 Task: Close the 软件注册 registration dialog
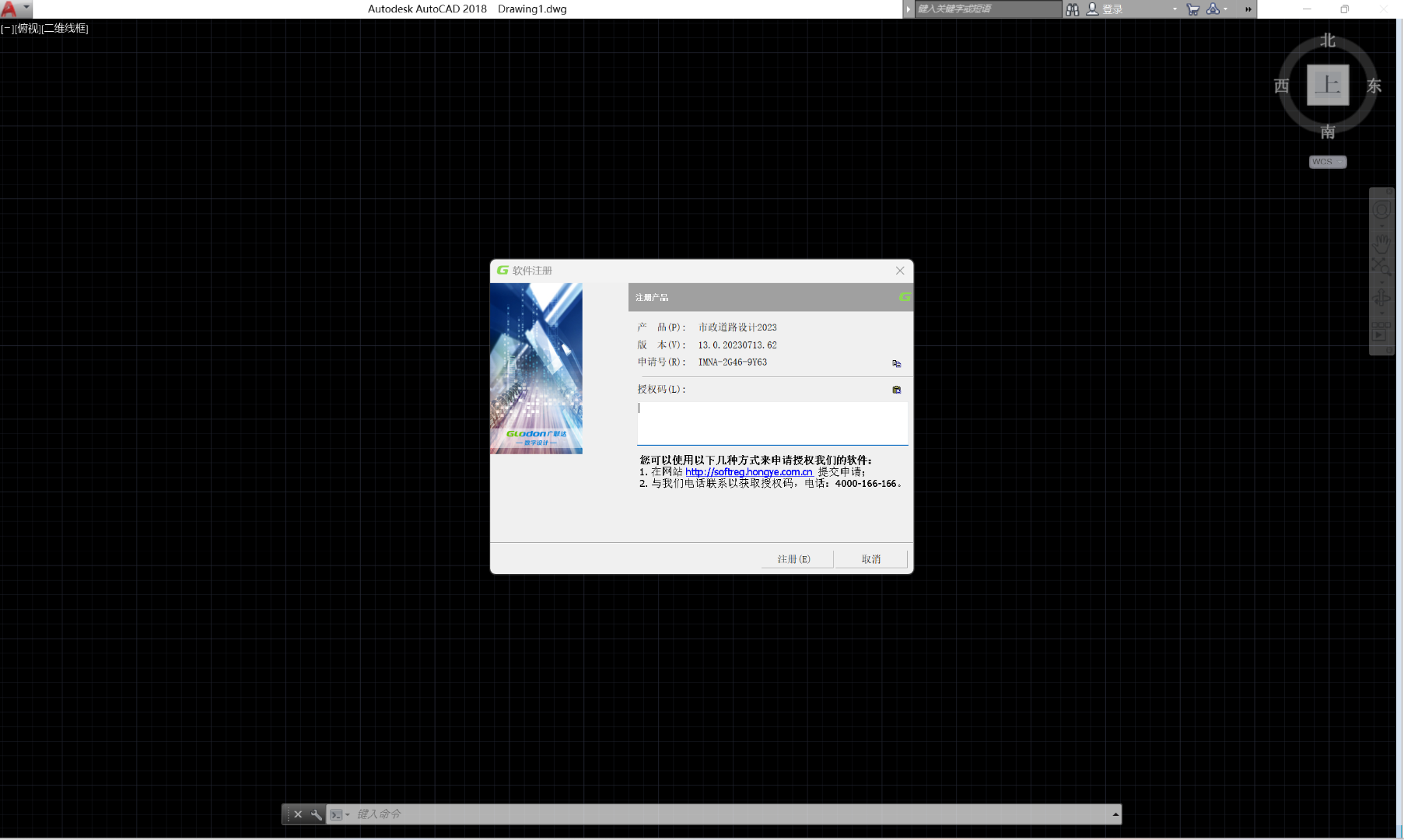pyautogui.click(x=900, y=271)
